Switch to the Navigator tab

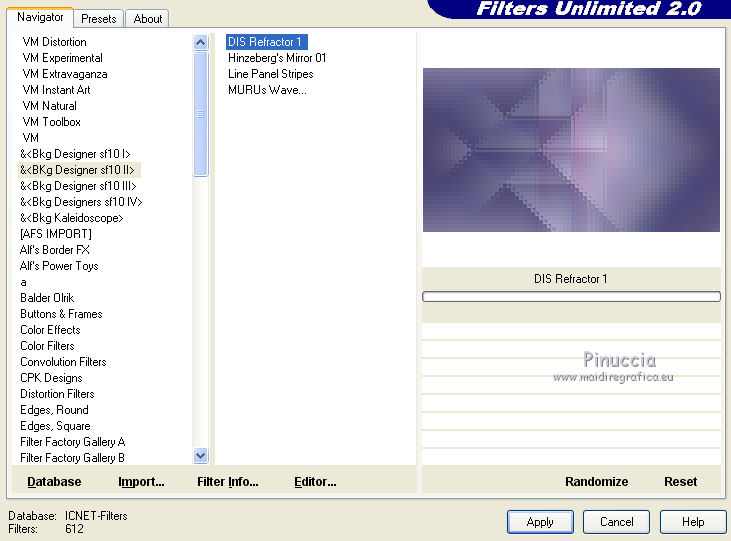[x=40, y=18]
